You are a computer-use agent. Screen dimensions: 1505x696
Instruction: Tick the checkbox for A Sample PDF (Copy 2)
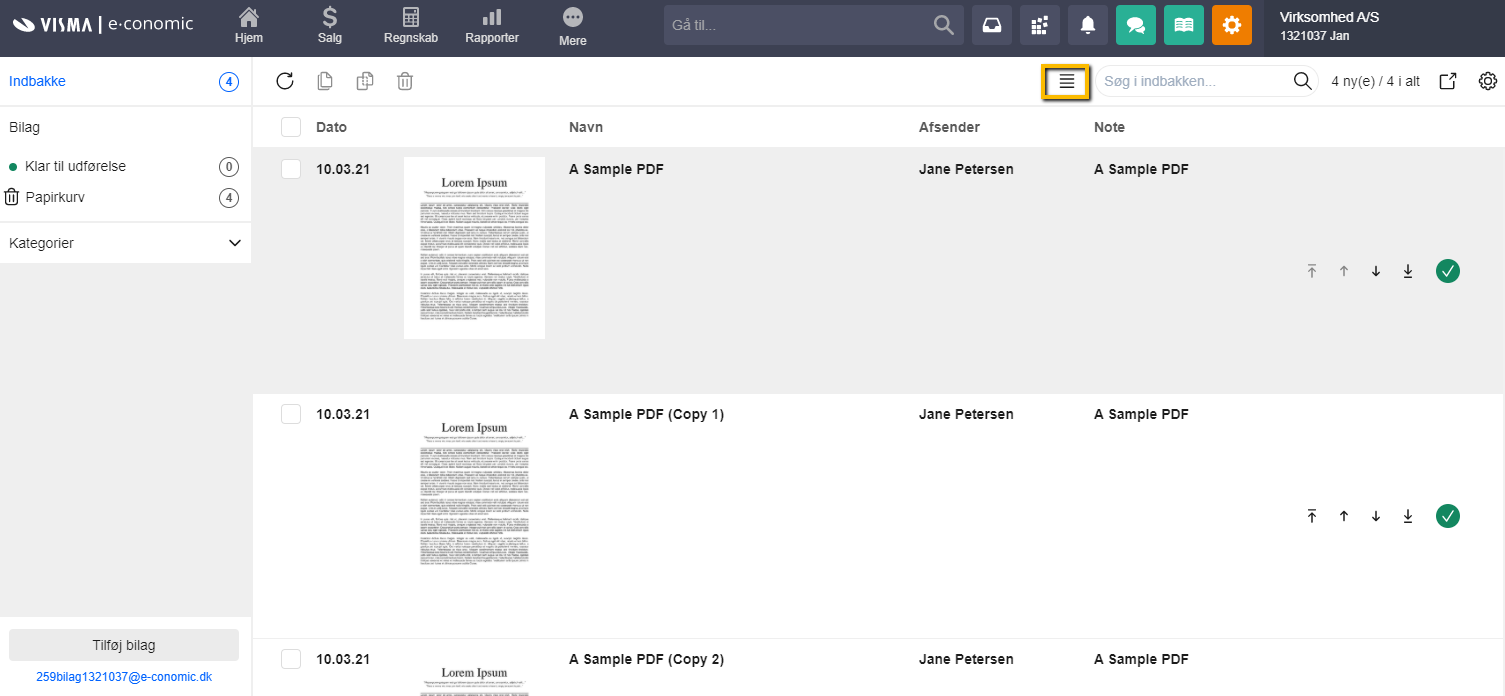(x=291, y=659)
